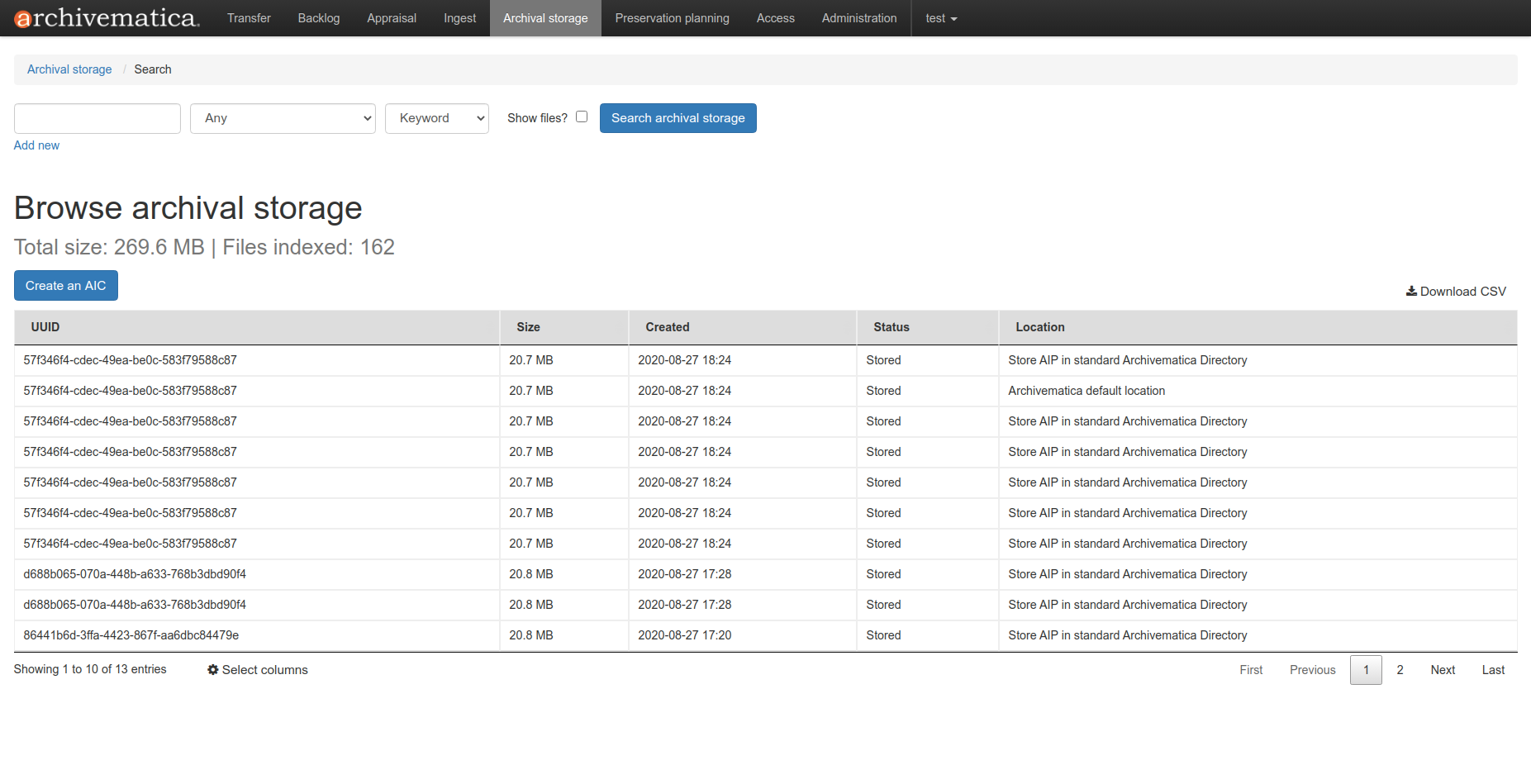1531x784 pixels.
Task: Enable the Show files checkbox
Action: pyautogui.click(x=582, y=116)
